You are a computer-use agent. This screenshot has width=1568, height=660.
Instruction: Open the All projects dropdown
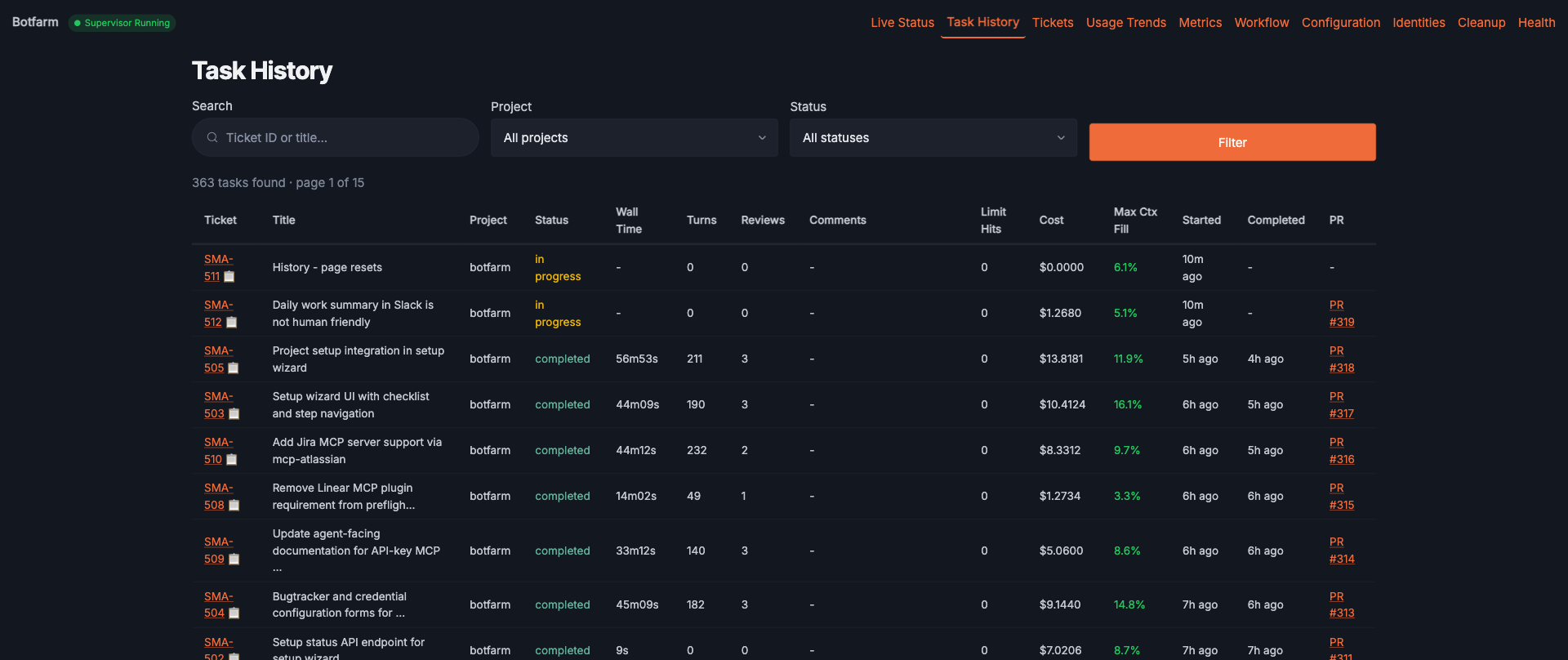pos(635,138)
